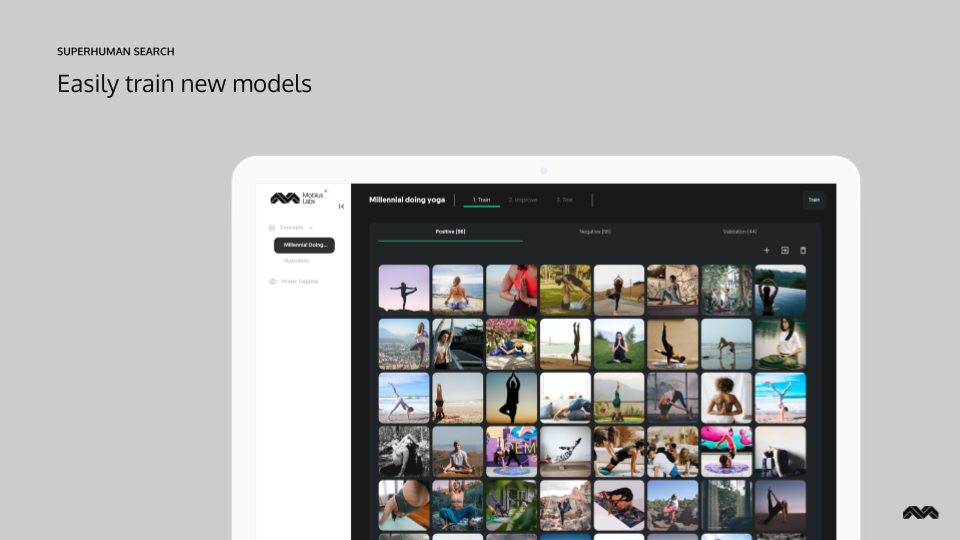Select the headstand on green mat thumbnail
The width and height of the screenshot is (960, 540).
pyautogui.click(x=619, y=398)
